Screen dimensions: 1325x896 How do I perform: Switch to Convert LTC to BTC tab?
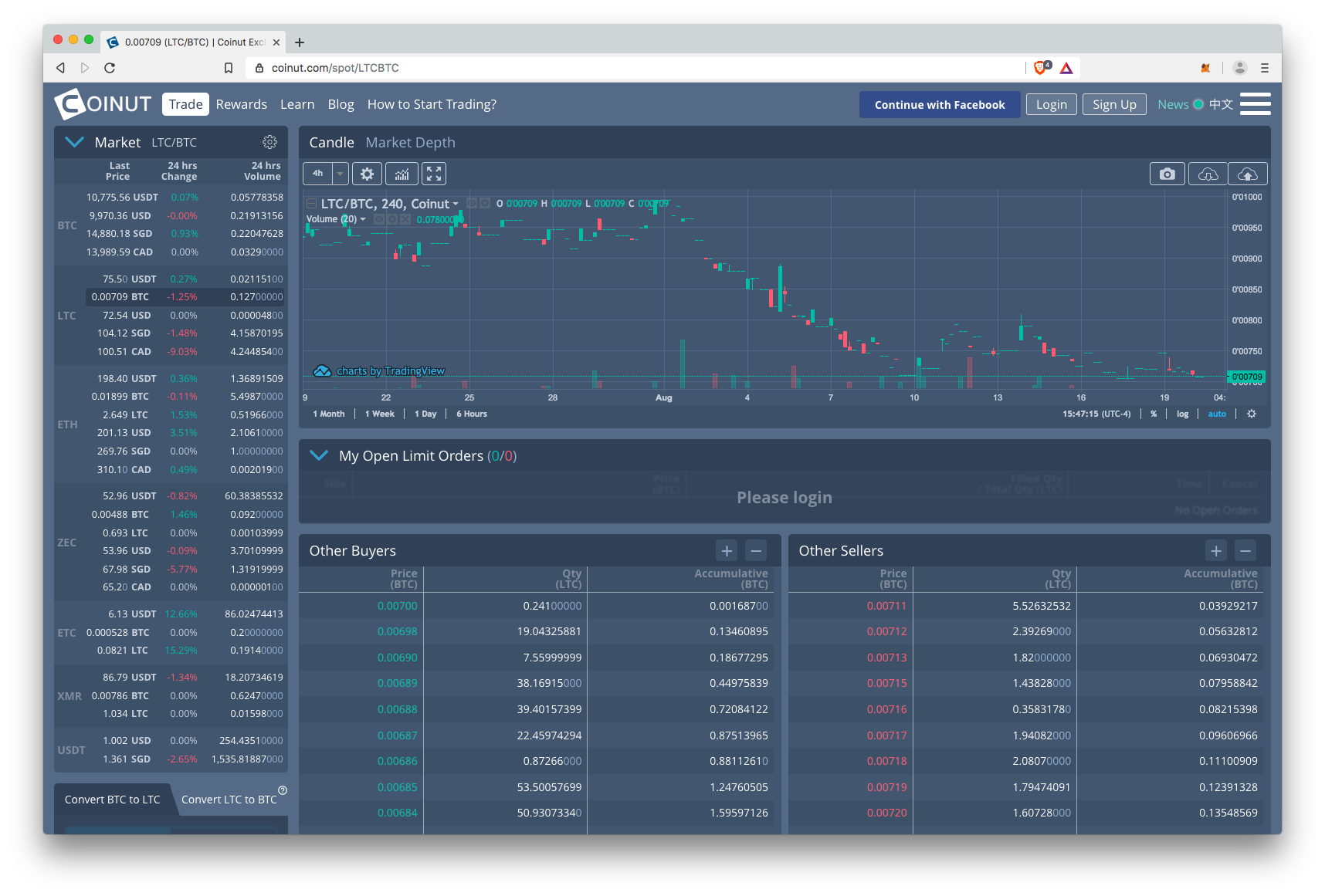(229, 800)
